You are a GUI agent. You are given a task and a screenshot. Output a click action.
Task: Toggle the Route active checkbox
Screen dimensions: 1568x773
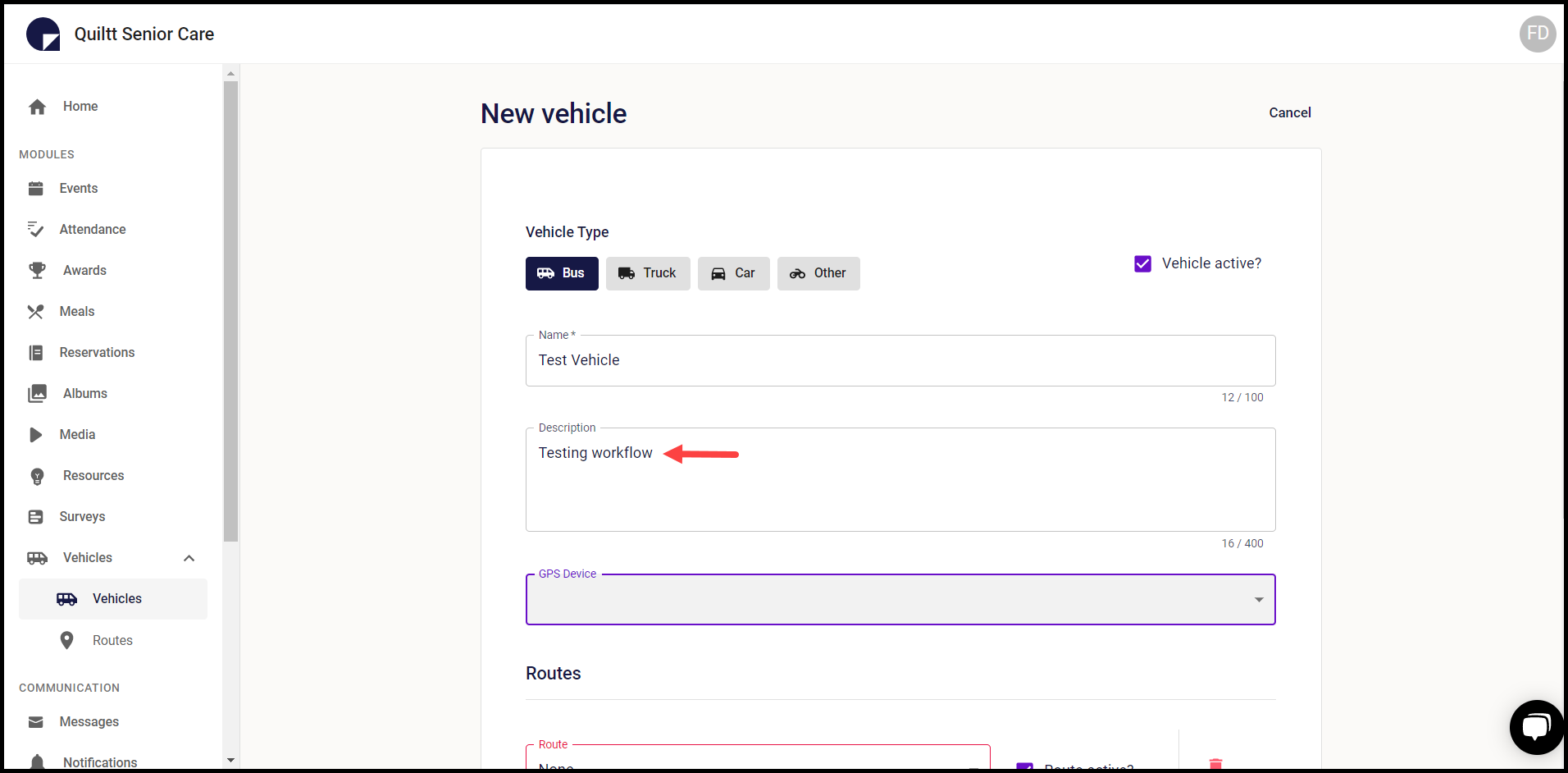pyautogui.click(x=1023, y=766)
